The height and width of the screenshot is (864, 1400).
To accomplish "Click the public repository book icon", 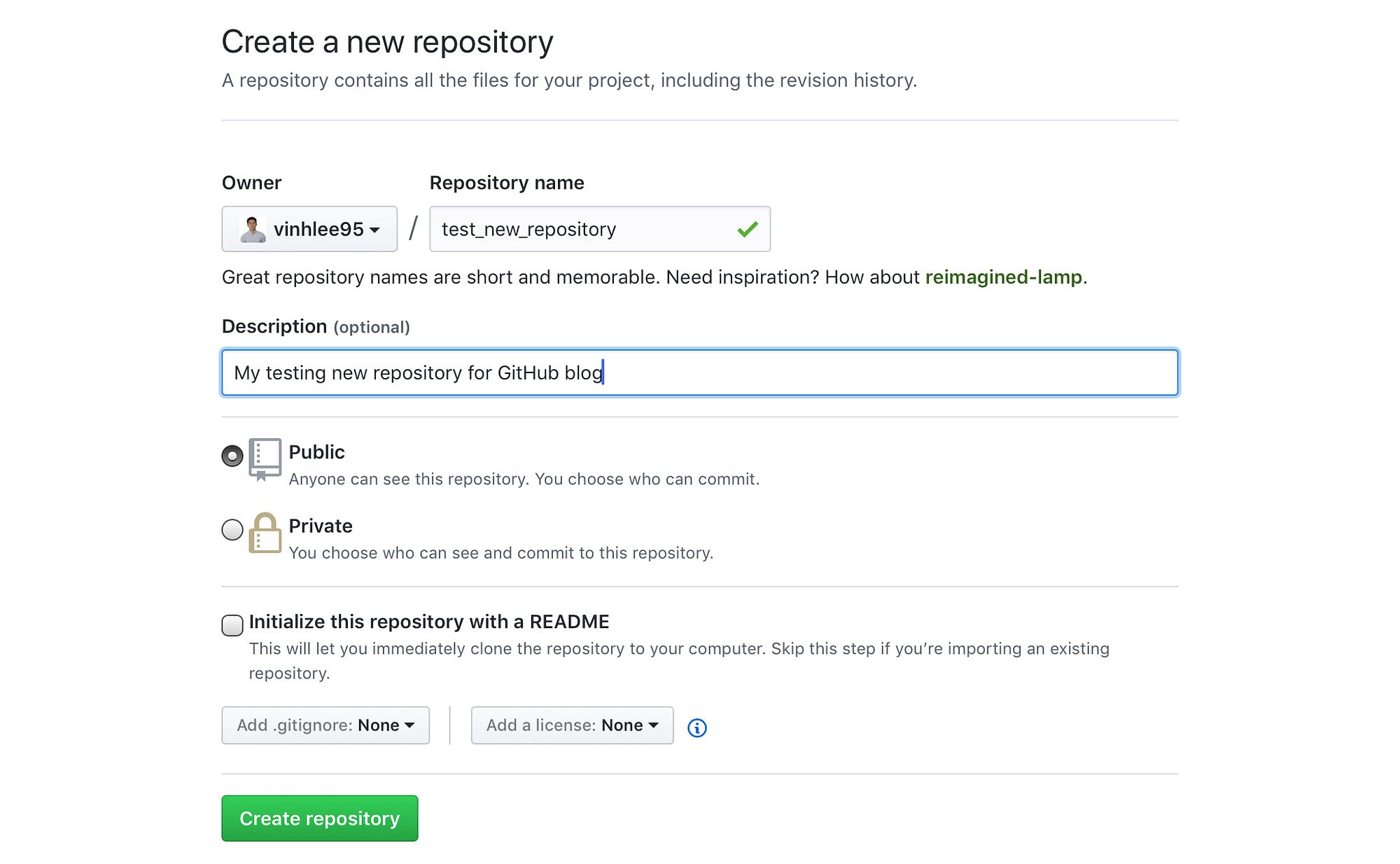I will [265, 459].
